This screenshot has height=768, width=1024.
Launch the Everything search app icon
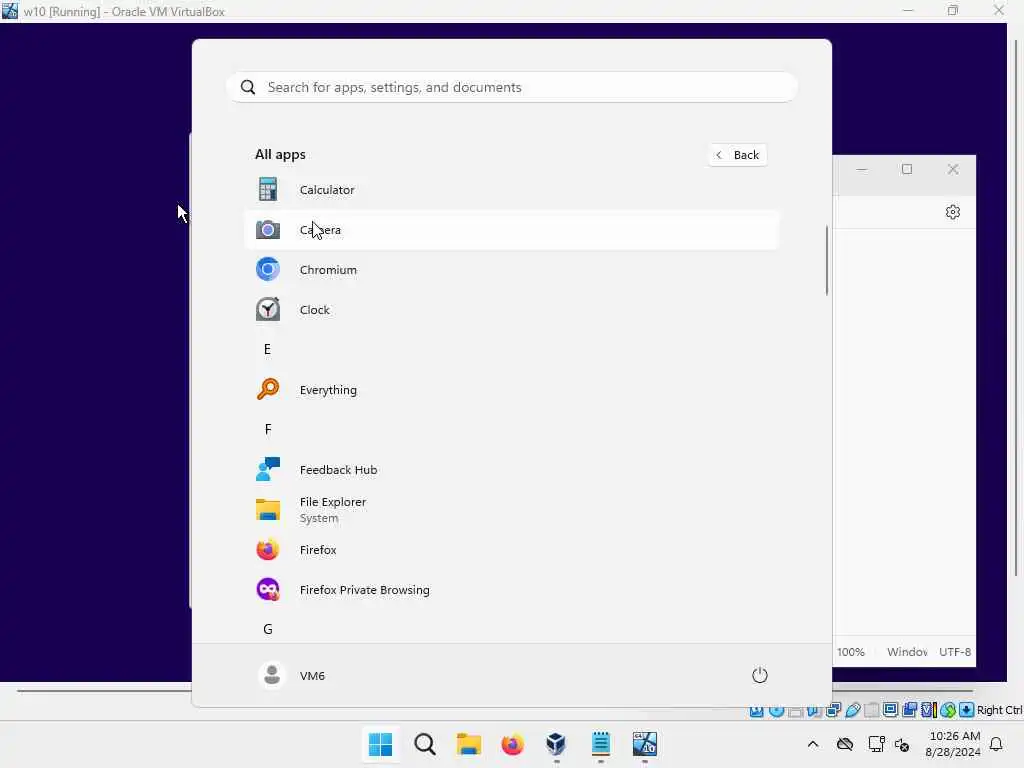click(268, 389)
